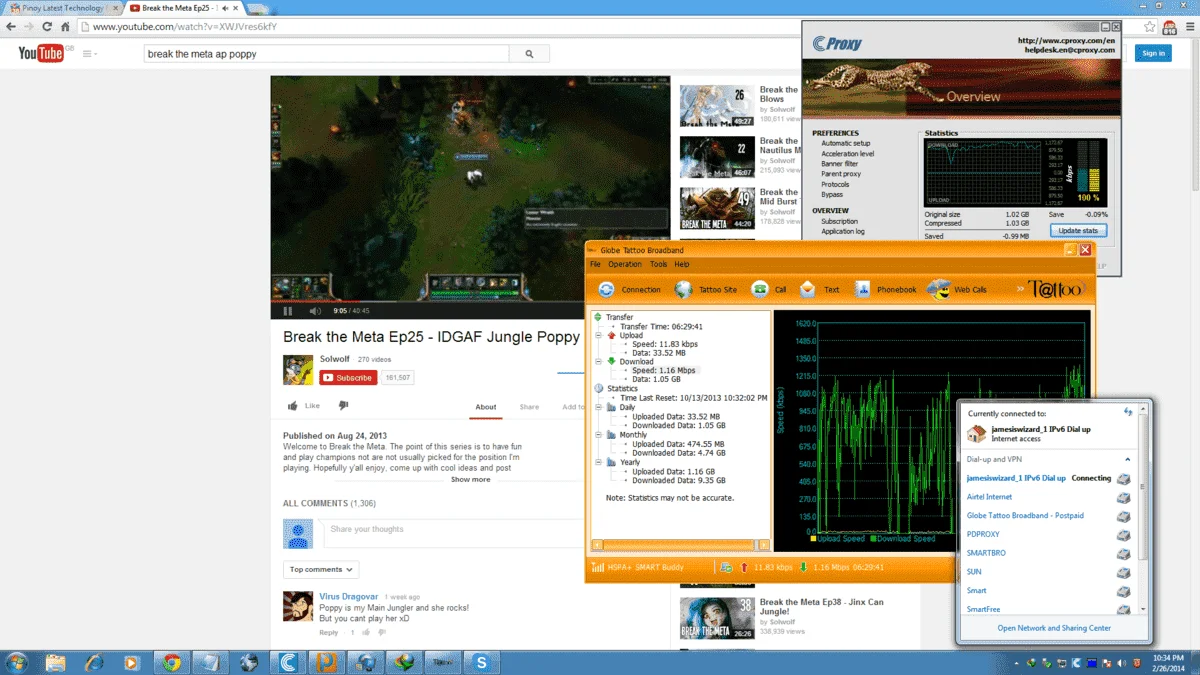The image size is (1200, 675).
Task: Click Virus Dragovar commenter name
Action: (x=349, y=596)
